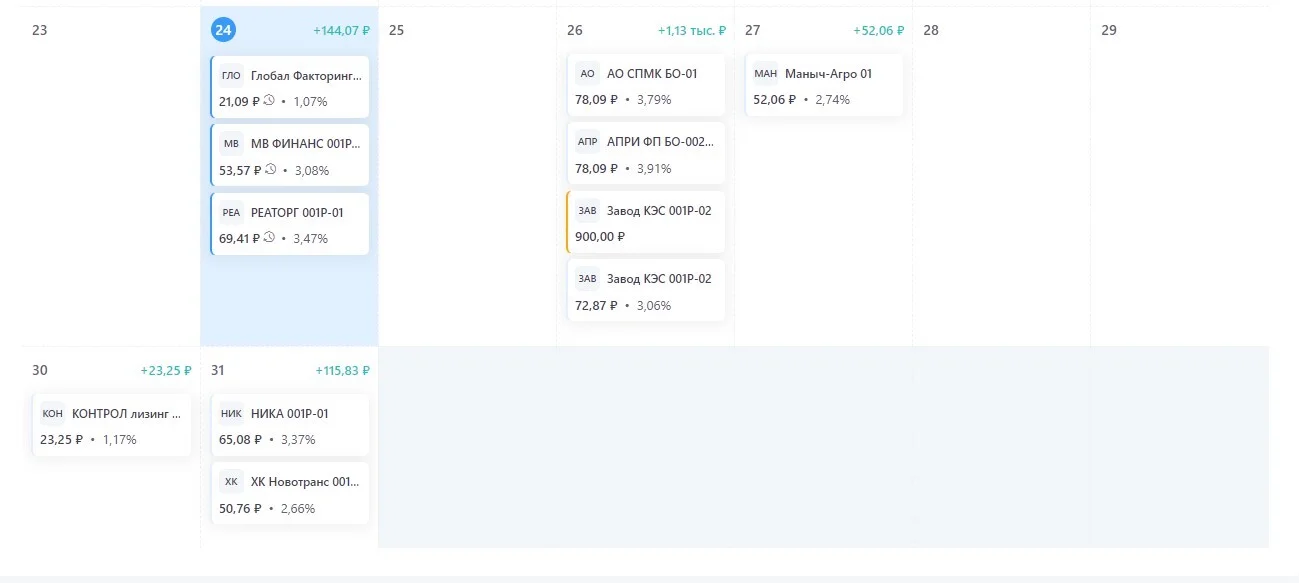The width and height of the screenshot is (1299, 583).
Task: Click the clock icon next to 53,57 ₽
Action: pyautogui.click(x=269, y=170)
